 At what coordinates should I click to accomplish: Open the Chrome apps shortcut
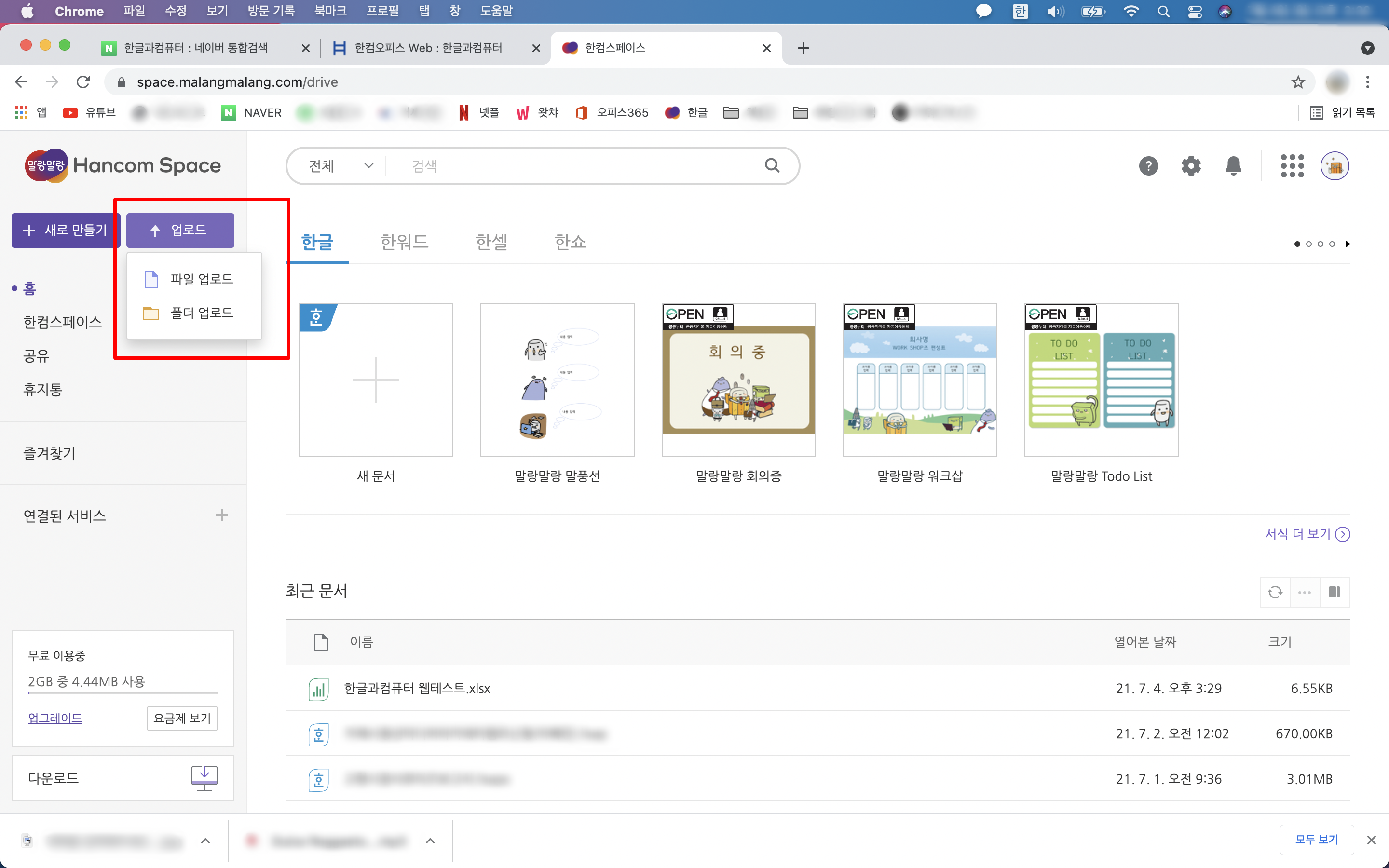point(30,112)
